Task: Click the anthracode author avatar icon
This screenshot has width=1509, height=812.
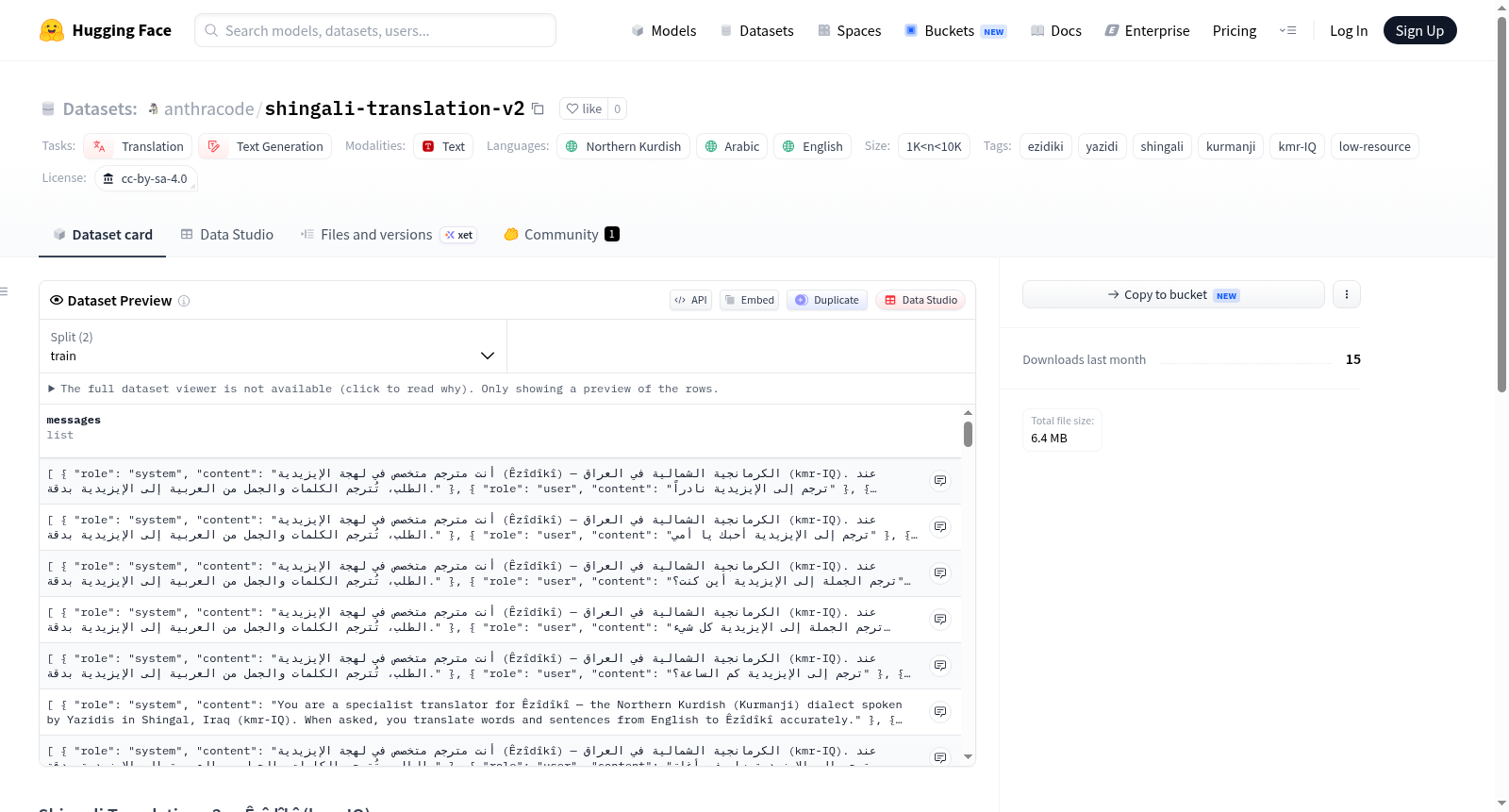Action: 154,109
